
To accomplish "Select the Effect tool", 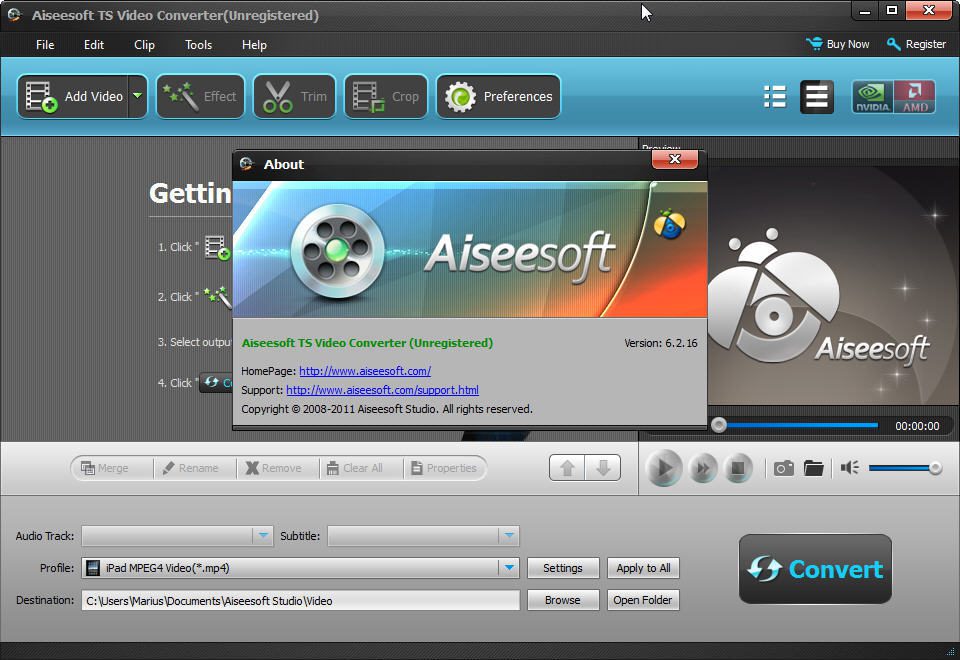I will click(x=200, y=96).
